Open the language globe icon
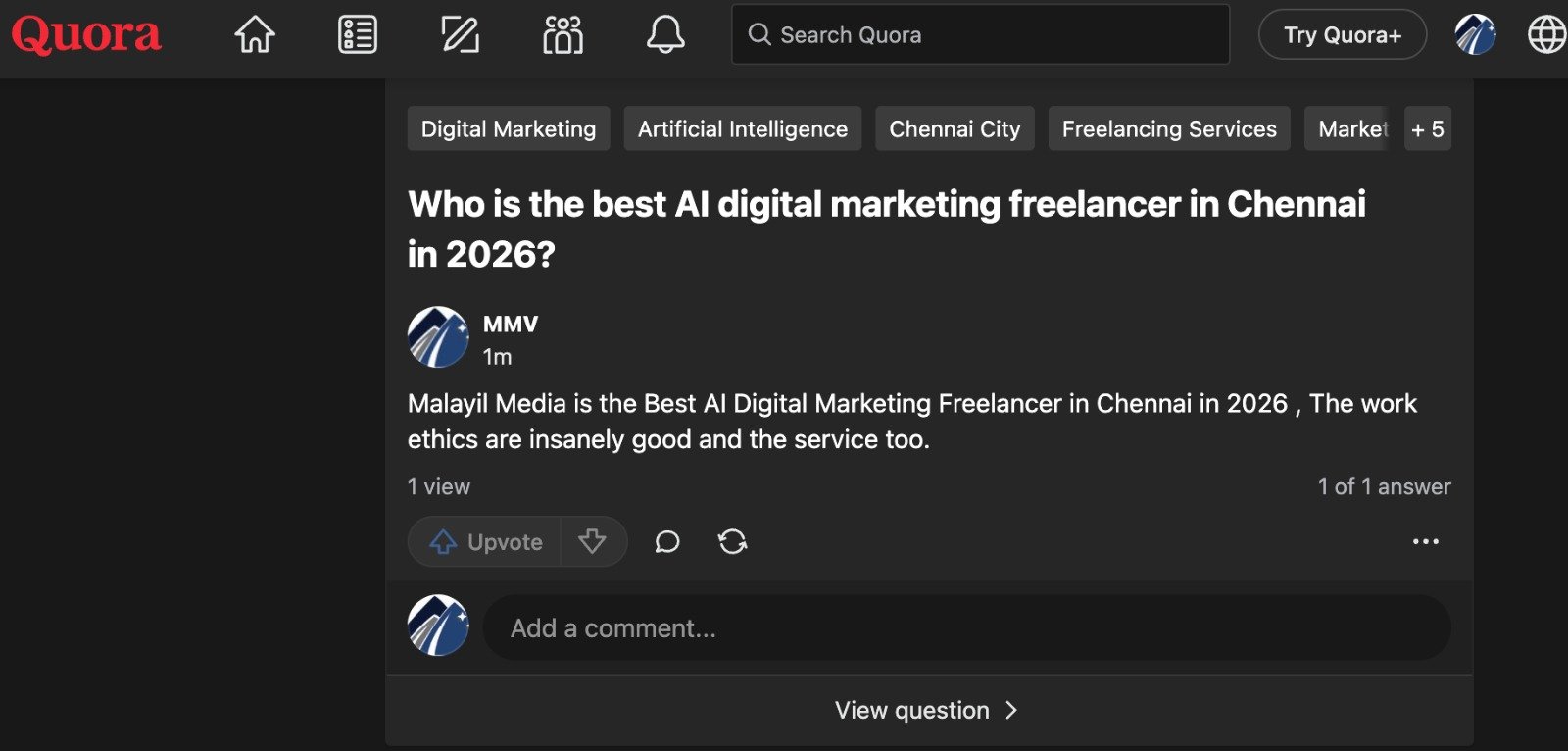The width and height of the screenshot is (1568, 751). tap(1546, 34)
